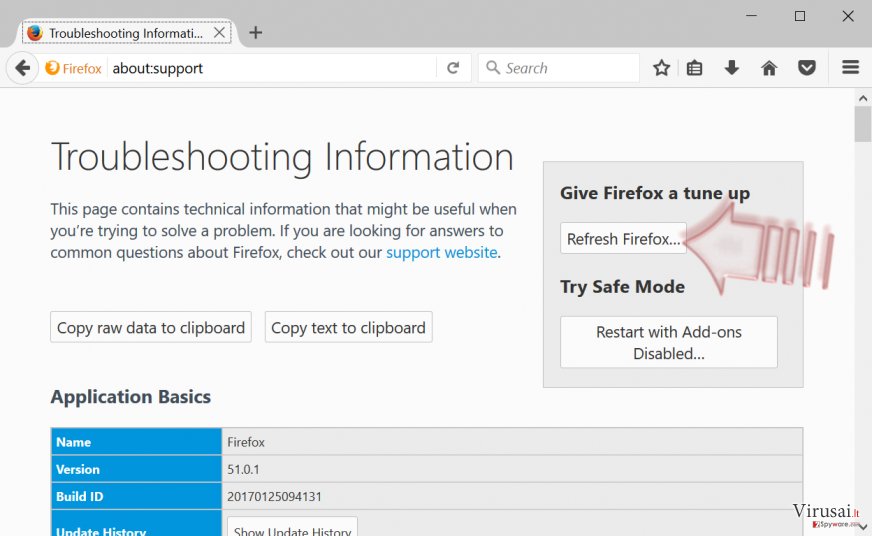
Task: Click the Firefox identity icon in address bar
Action: point(73,68)
